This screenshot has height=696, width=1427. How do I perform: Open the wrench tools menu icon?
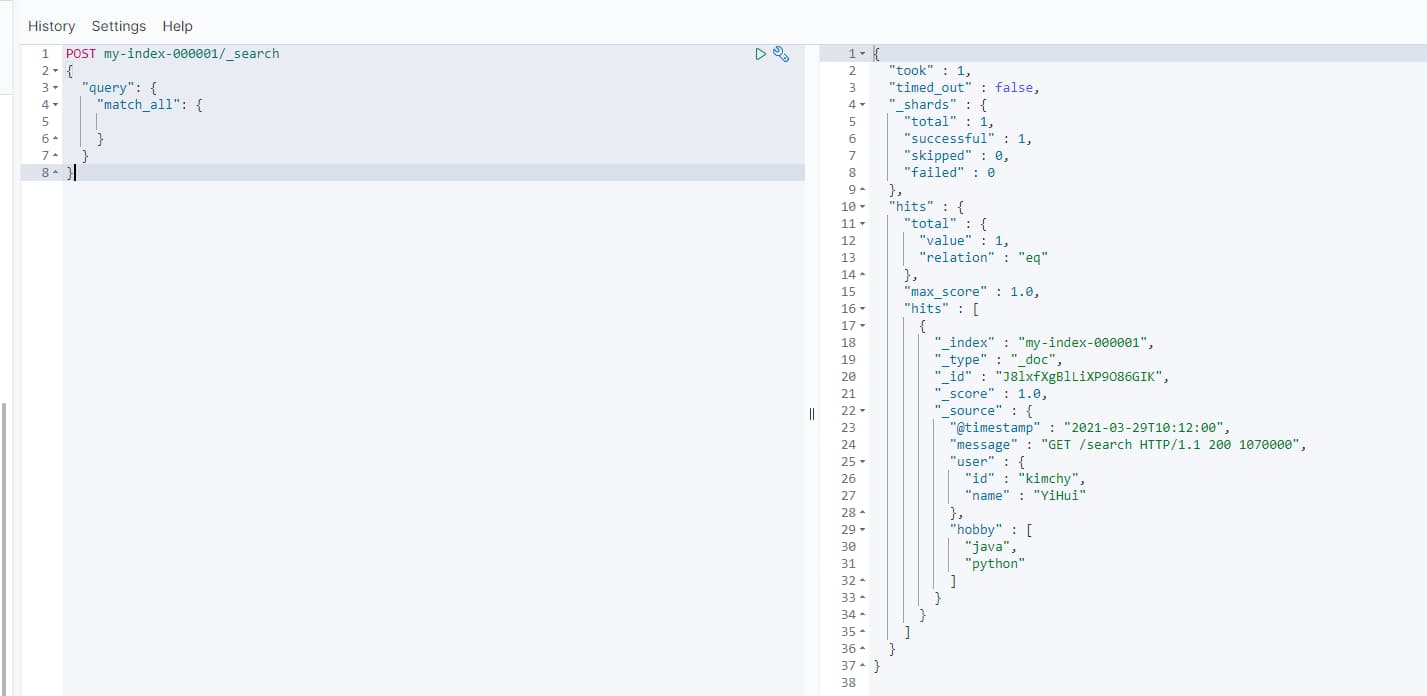pyautogui.click(x=782, y=54)
